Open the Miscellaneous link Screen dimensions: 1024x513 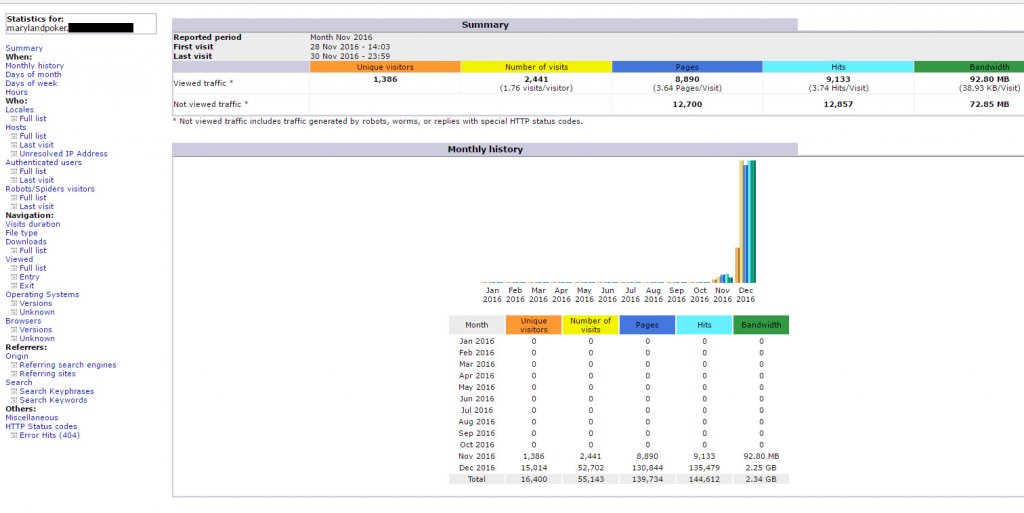pyautogui.click(x=31, y=418)
